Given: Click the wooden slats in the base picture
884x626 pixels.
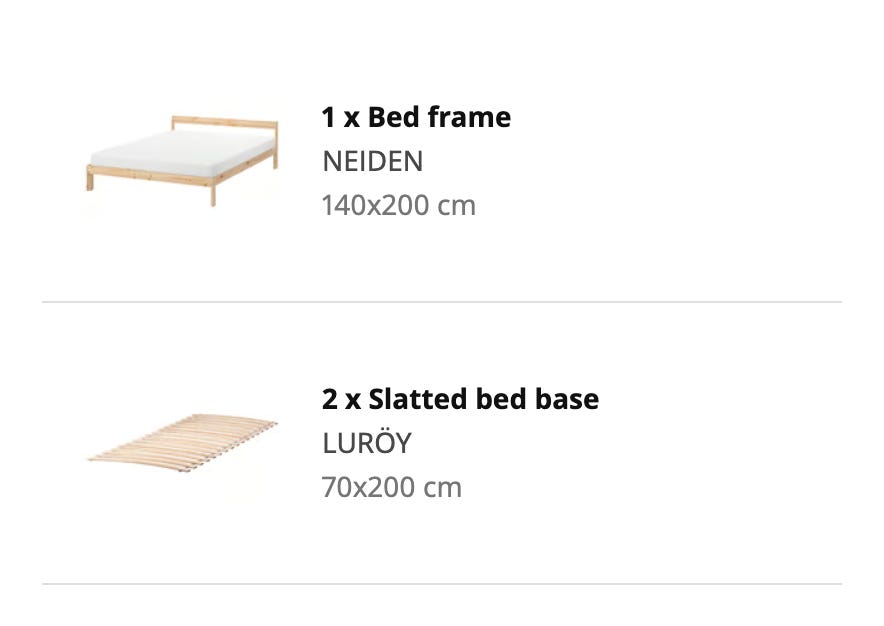Looking at the screenshot, I should [182, 443].
